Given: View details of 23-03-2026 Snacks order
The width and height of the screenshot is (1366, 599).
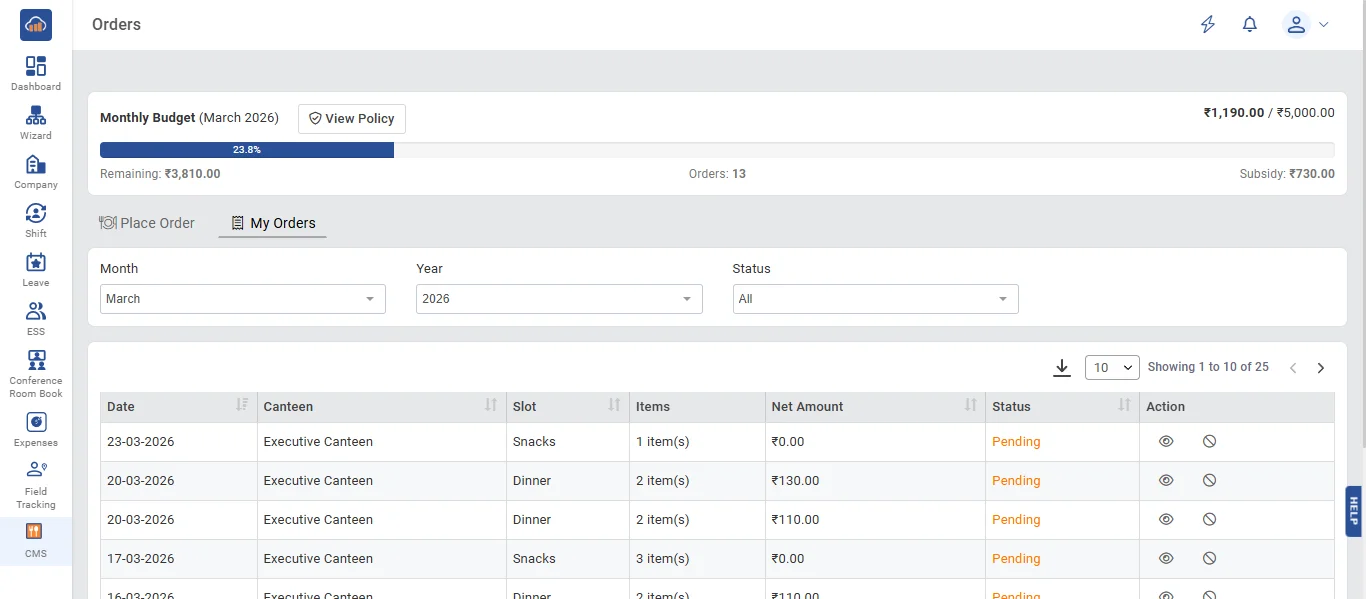Looking at the screenshot, I should point(1166,442).
